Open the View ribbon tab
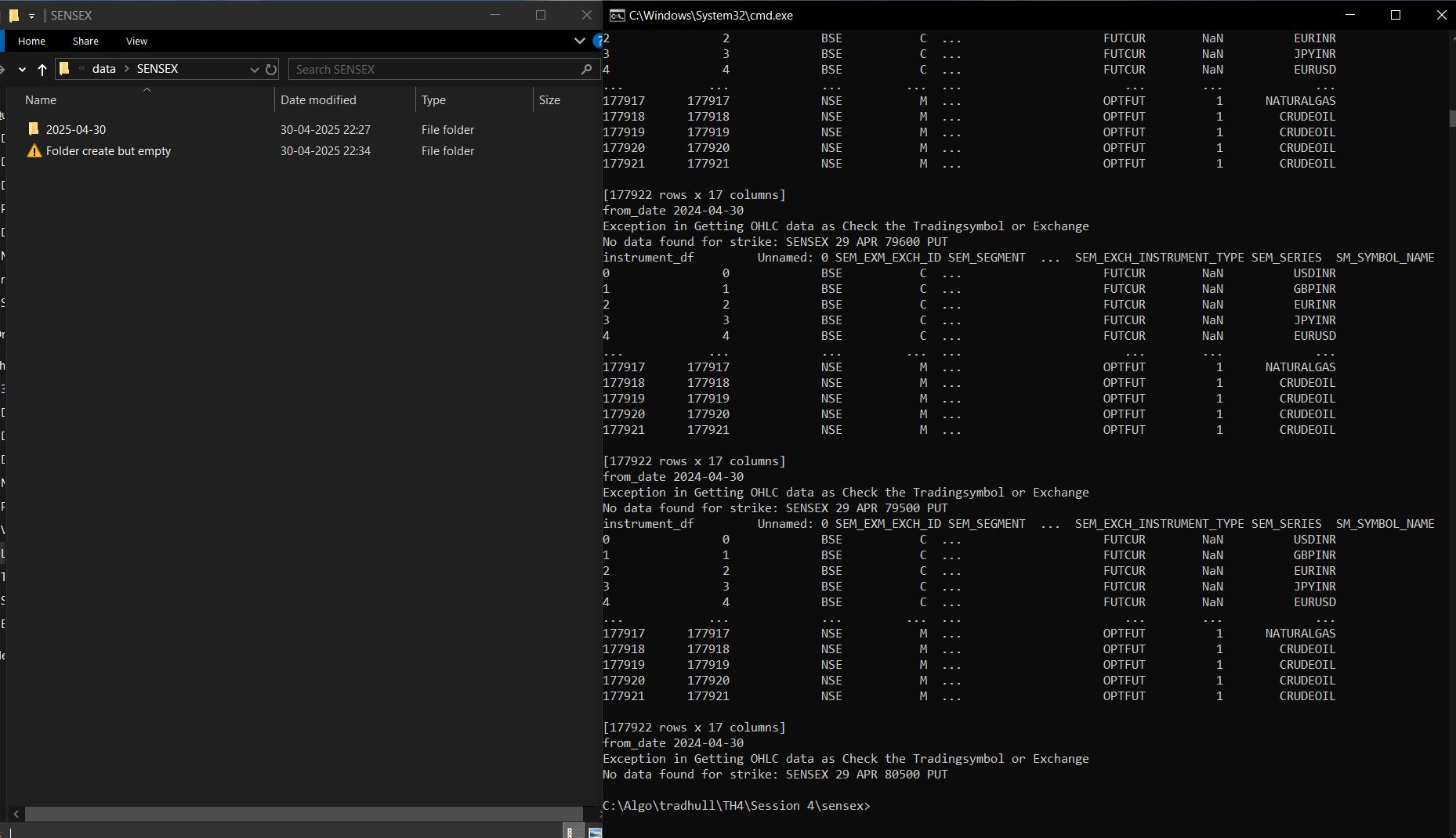The width and height of the screenshot is (1456, 838). coord(136,41)
